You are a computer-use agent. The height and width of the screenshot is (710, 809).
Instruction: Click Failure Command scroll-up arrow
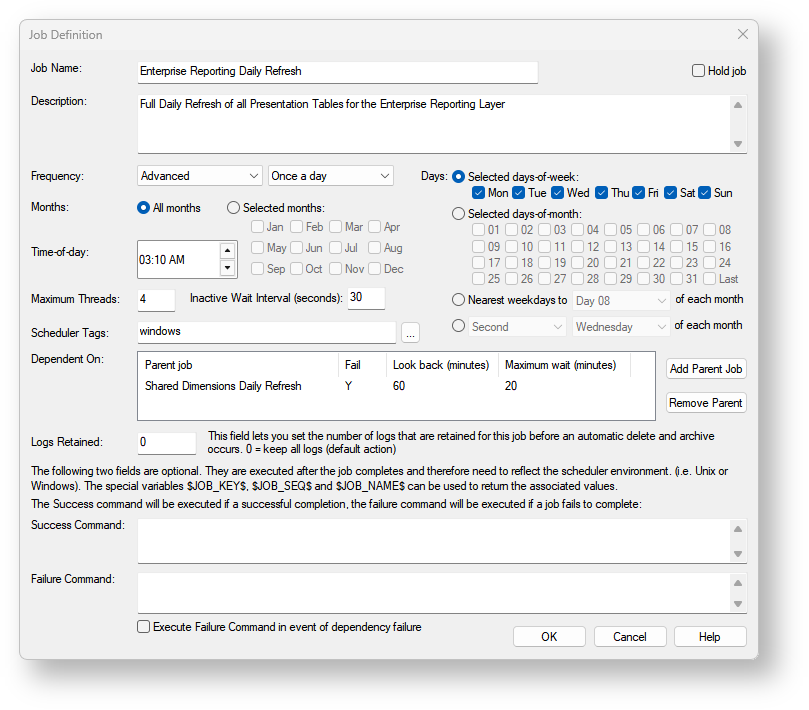click(738, 583)
